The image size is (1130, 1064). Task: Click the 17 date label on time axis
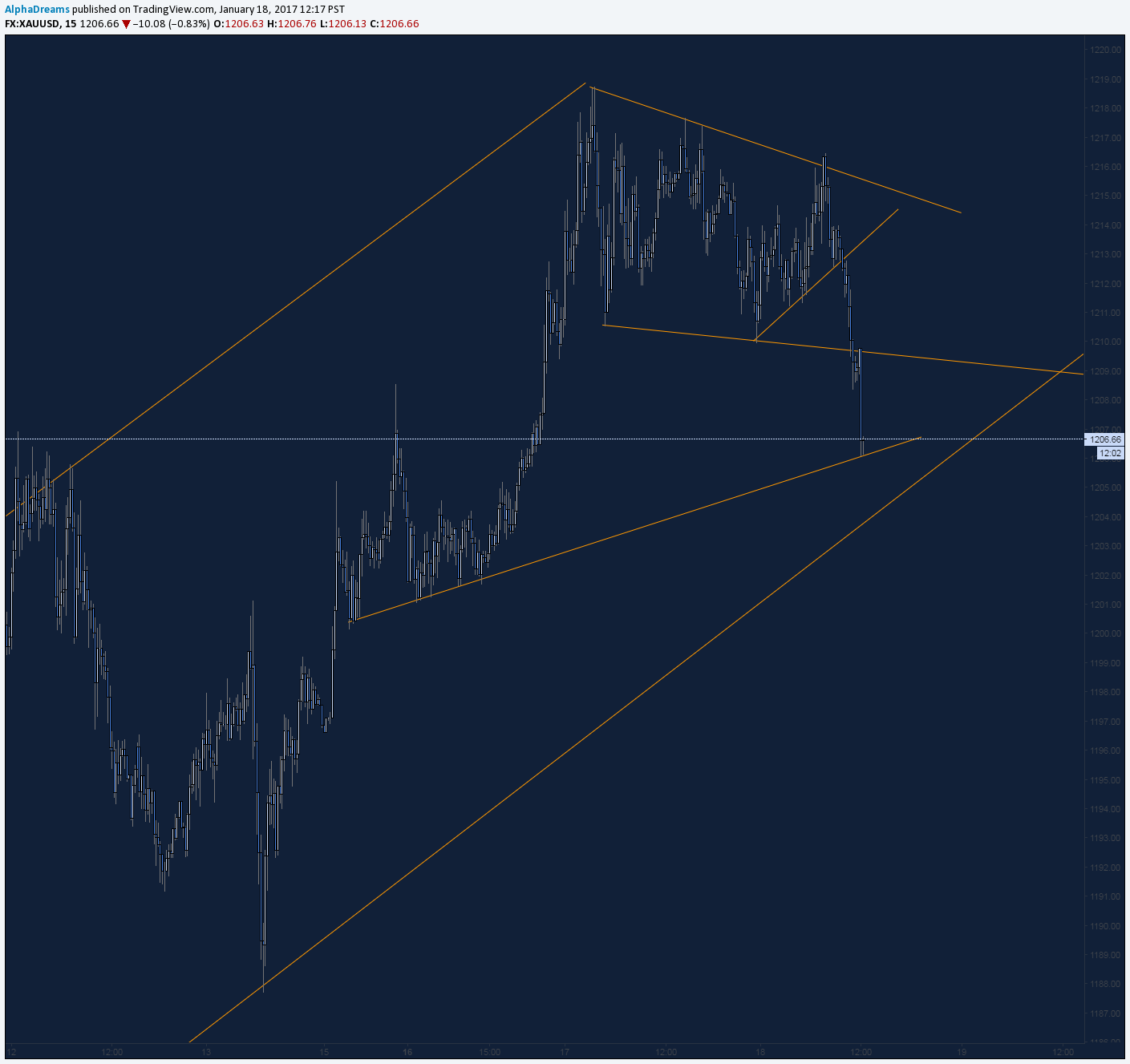[565, 1052]
